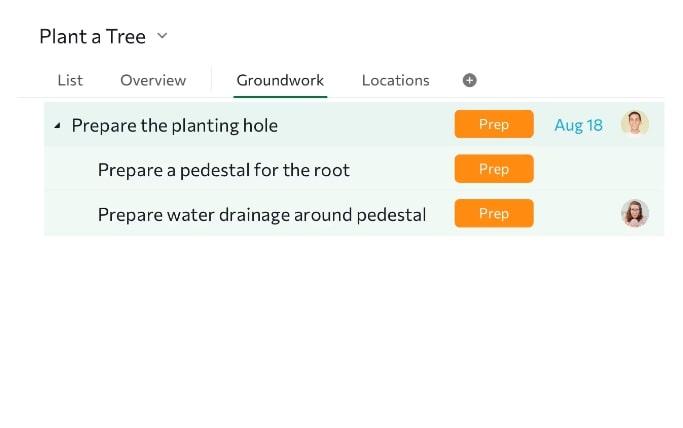The image size is (683, 428).
Task: Open the Prepare the planting hole task
Action: (175, 125)
